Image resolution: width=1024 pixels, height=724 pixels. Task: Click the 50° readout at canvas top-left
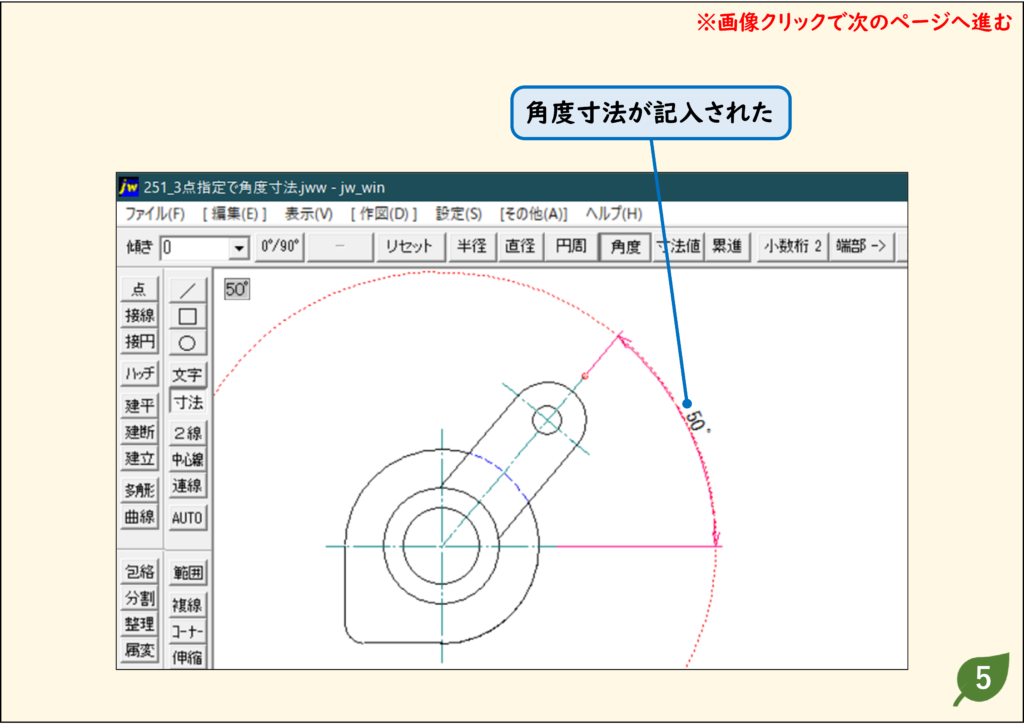(x=236, y=289)
